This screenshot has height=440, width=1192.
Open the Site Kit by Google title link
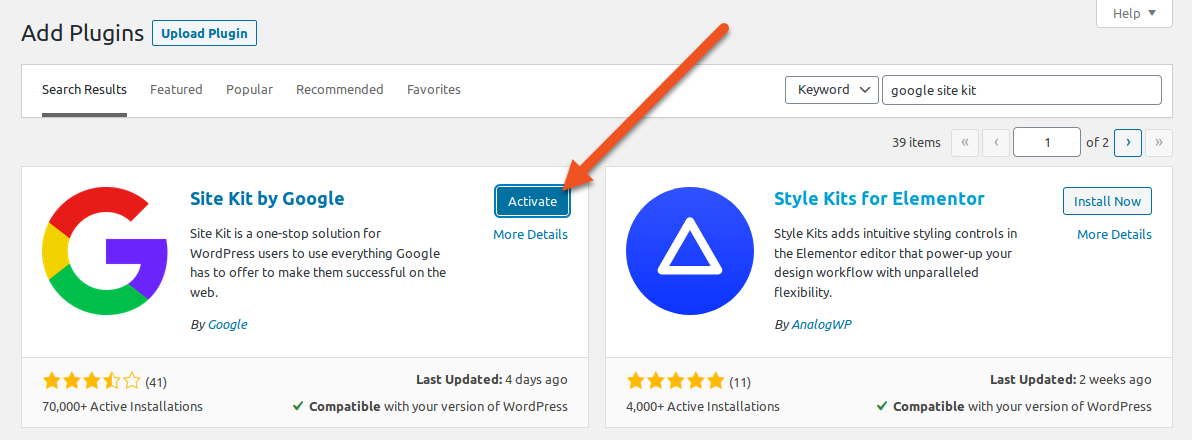267,199
